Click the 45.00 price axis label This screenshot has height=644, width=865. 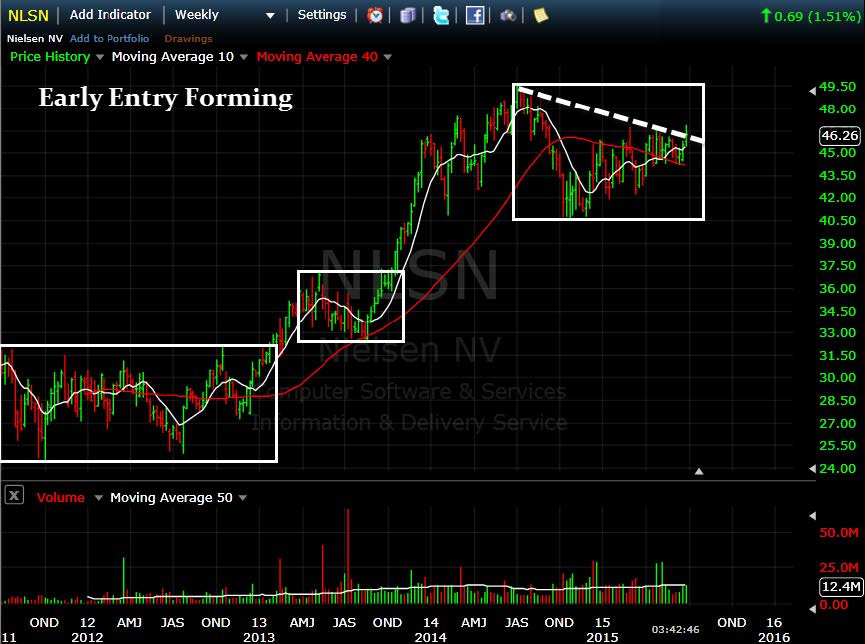[x=837, y=152]
